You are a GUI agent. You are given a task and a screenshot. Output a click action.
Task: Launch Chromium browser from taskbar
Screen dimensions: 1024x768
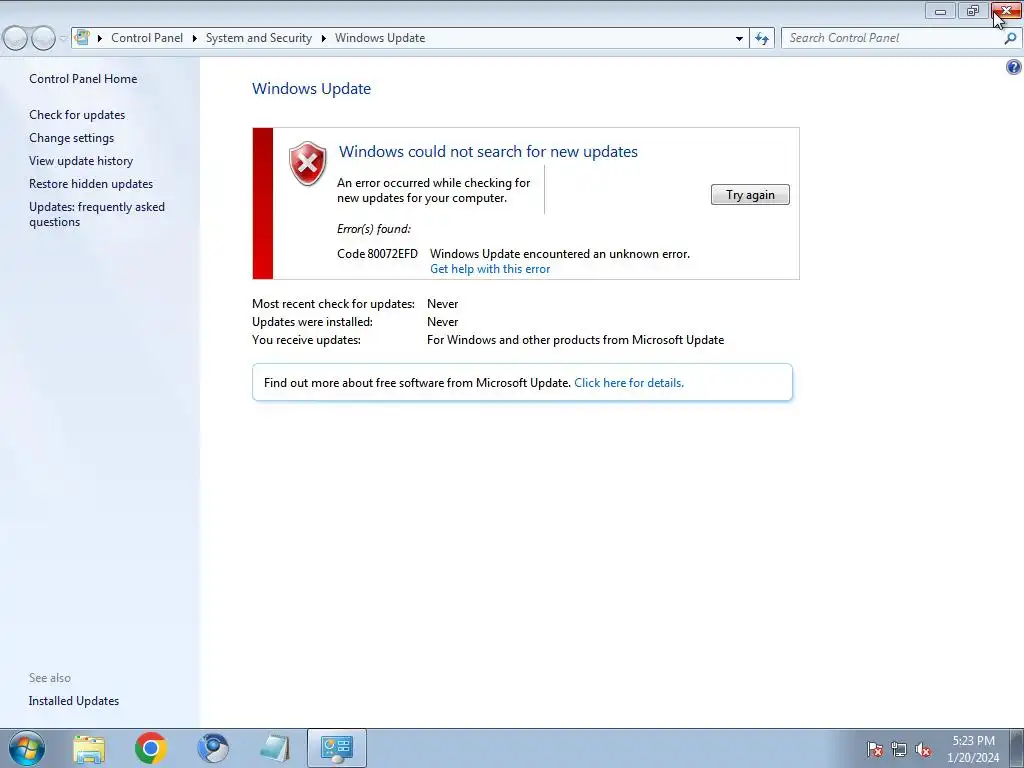pyautogui.click(x=213, y=748)
